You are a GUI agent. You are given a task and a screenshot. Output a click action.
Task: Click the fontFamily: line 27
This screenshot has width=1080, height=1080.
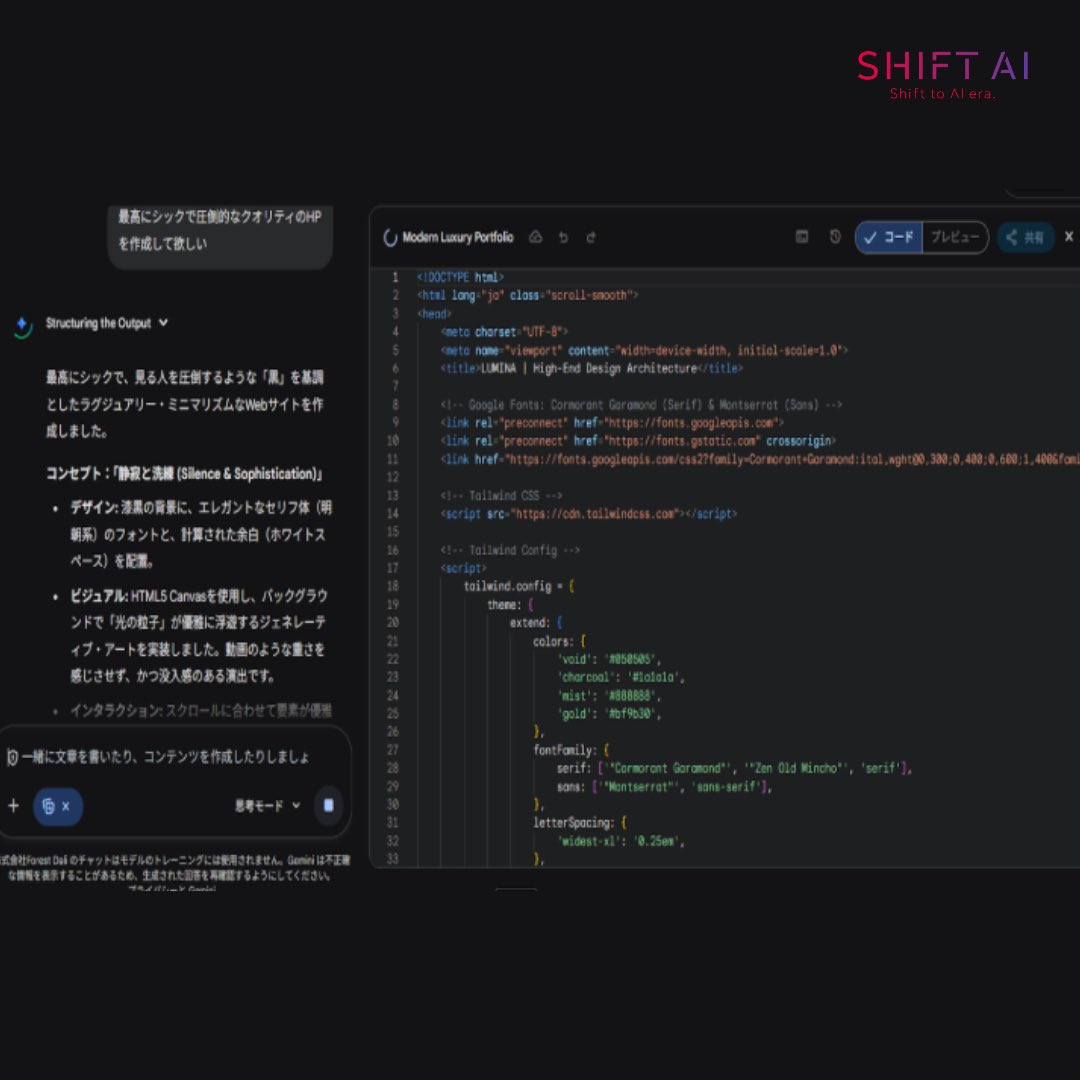click(x=571, y=749)
